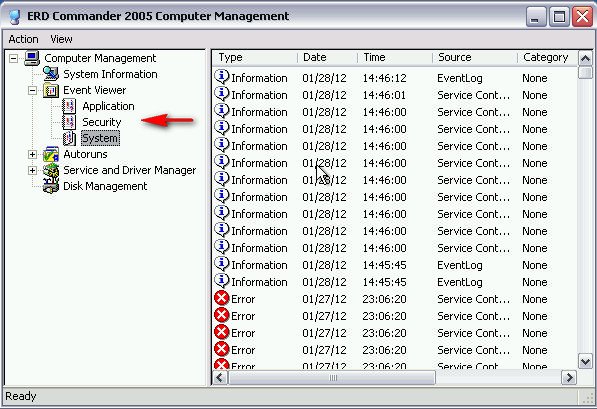Viewport: 597px width, 409px height.
Task: Select the EventLog Information event at 14:46:12
Action: coord(394,78)
